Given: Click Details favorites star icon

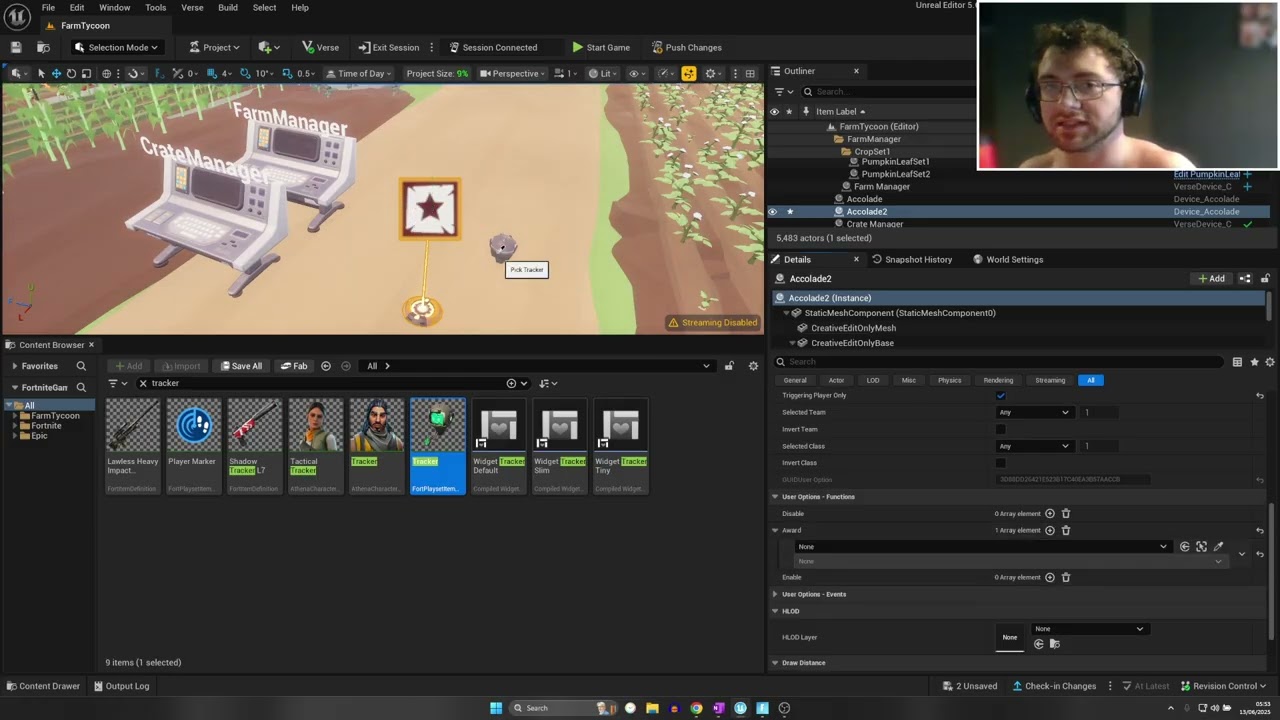Looking at the screenshot, I should (x=1254, y=362).
